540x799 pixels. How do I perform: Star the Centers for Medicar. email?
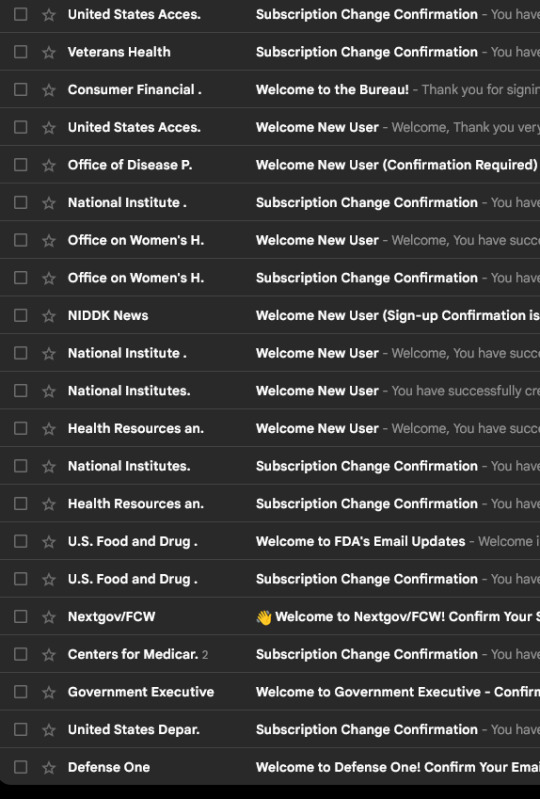pos(49,655)
